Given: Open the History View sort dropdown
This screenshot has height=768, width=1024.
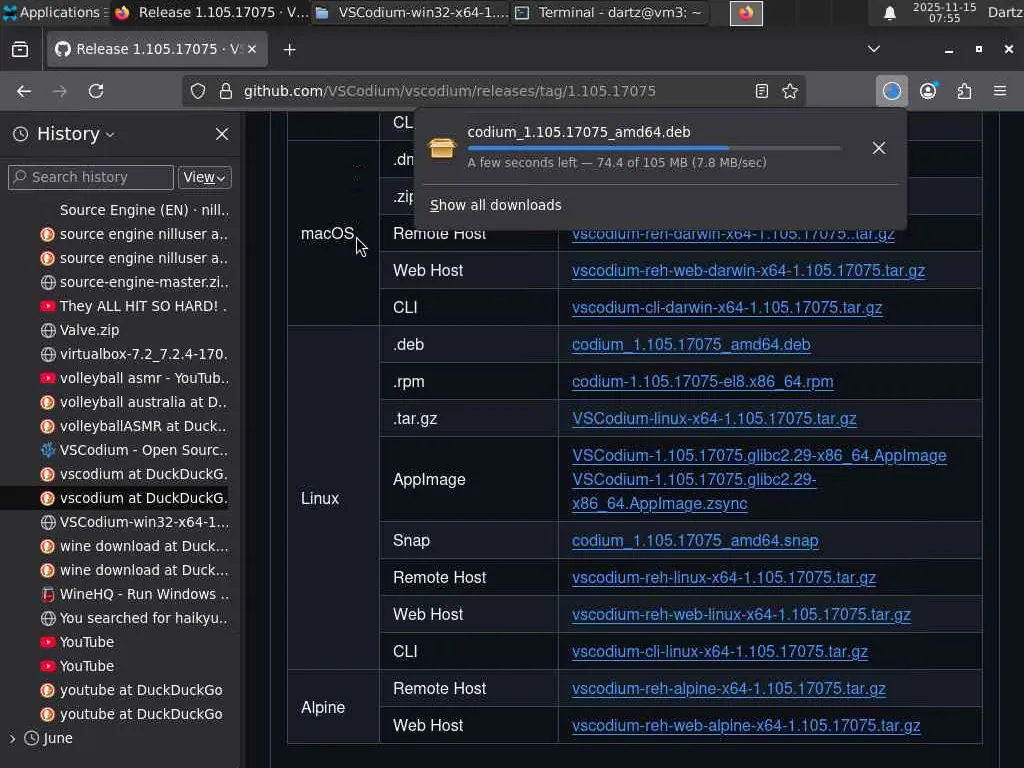Looking at the screenshot, I should pyautogui.click(x=204, y=177).
